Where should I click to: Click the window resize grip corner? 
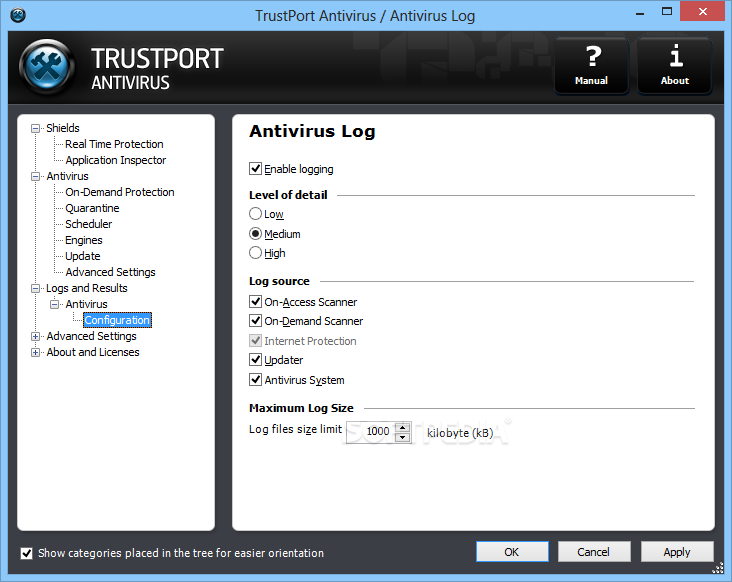718,568
